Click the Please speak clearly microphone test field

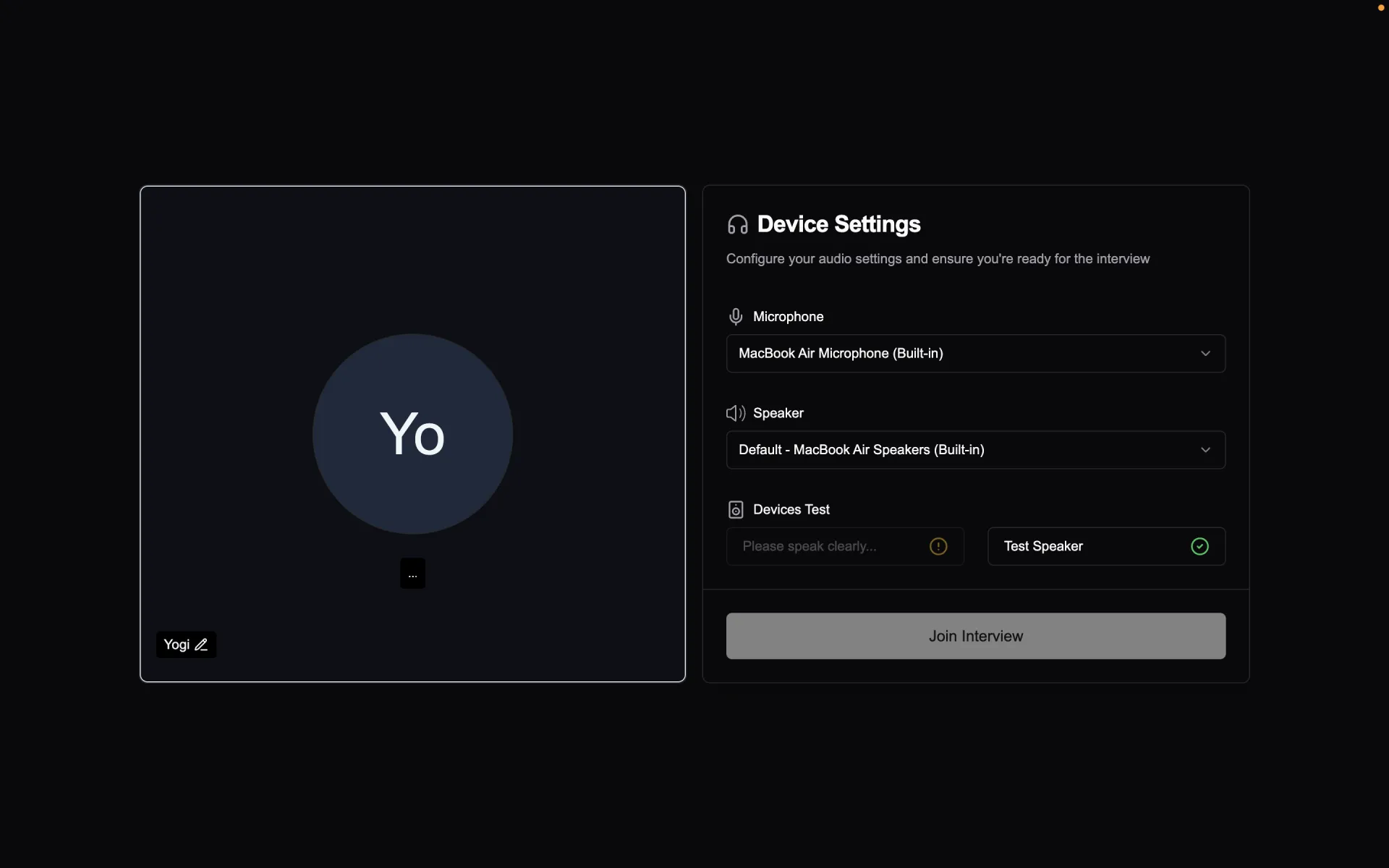[825, 547]
